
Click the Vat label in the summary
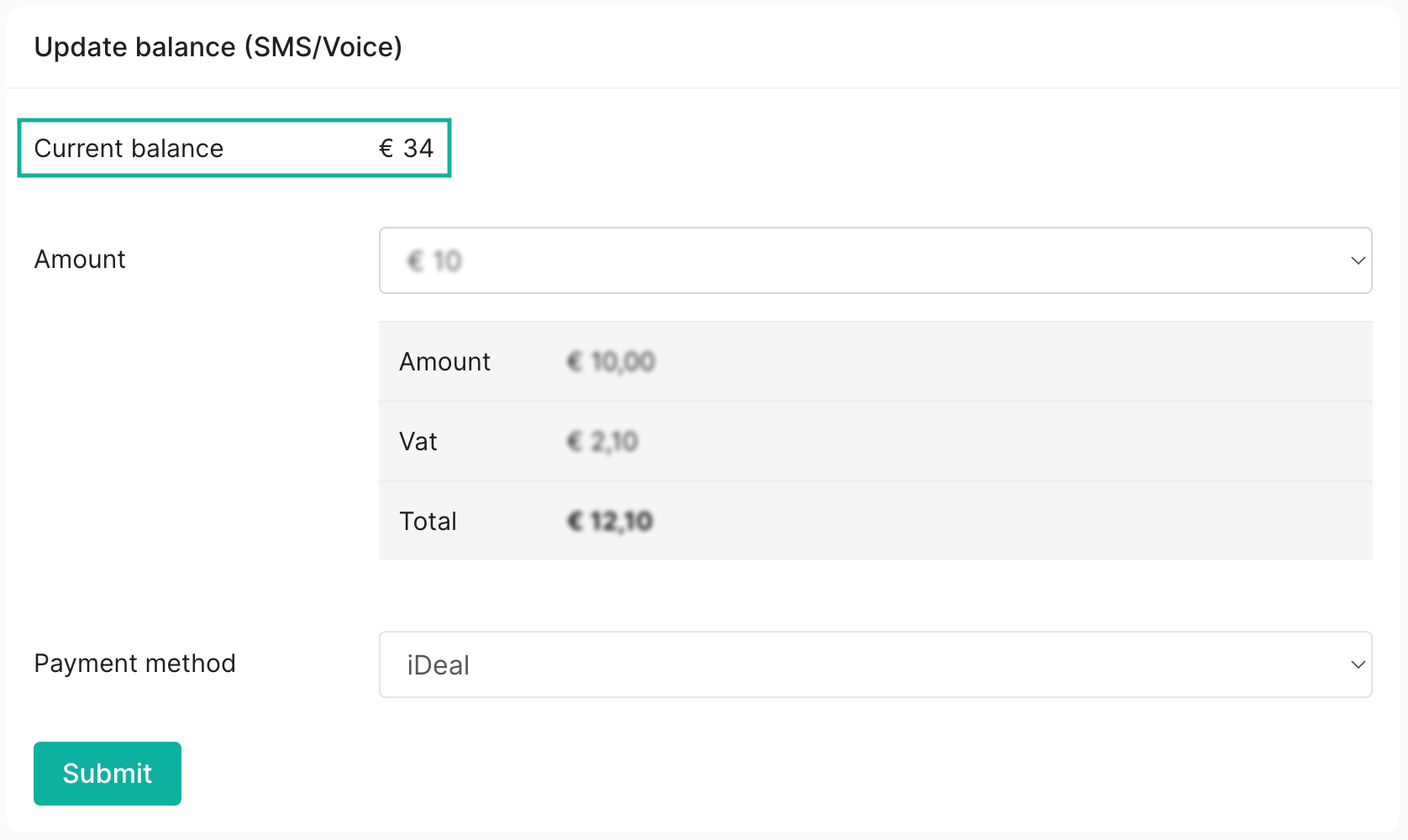(418, 442)
